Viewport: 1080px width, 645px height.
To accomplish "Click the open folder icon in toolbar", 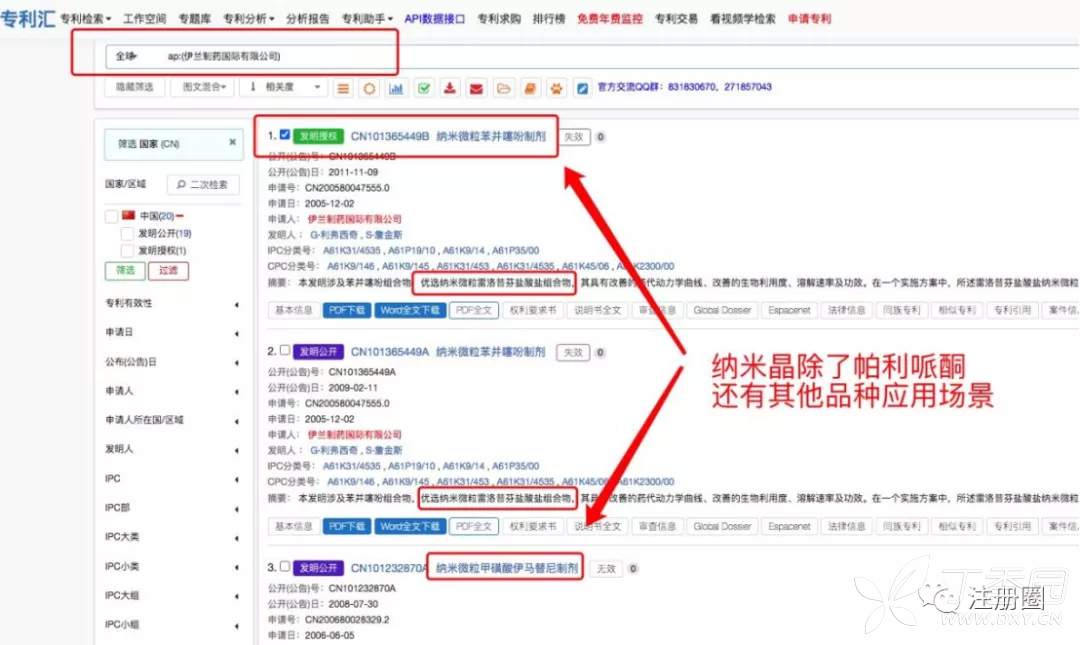I will 504,88.
